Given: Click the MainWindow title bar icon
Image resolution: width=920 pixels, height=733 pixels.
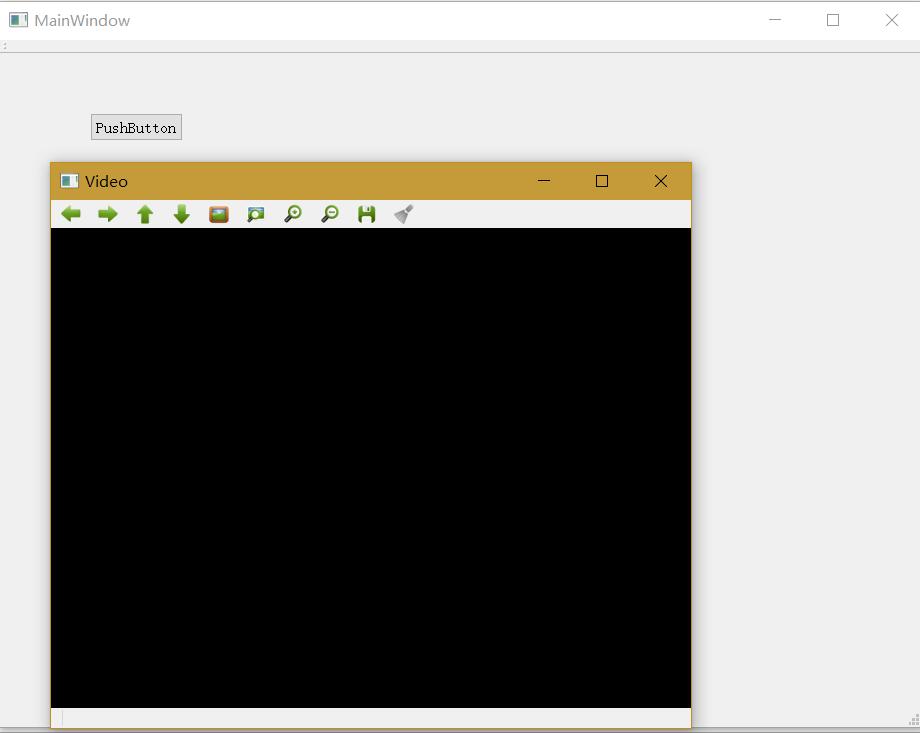Looking at the screenshot, I should point(18,20).
